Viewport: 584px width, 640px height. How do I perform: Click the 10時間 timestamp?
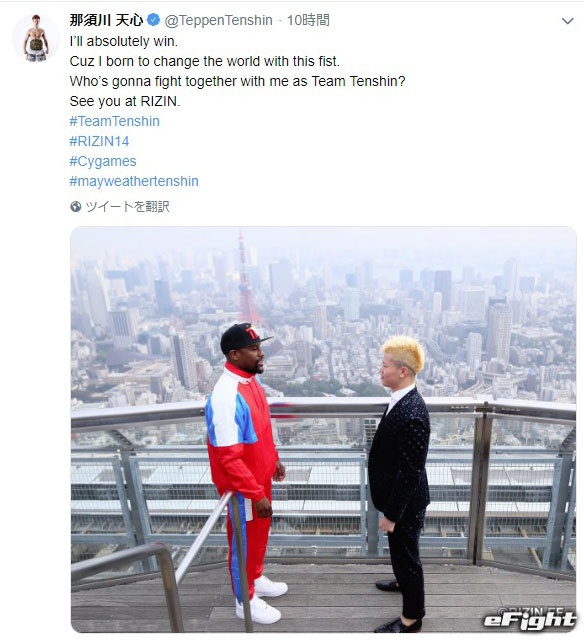308,20
